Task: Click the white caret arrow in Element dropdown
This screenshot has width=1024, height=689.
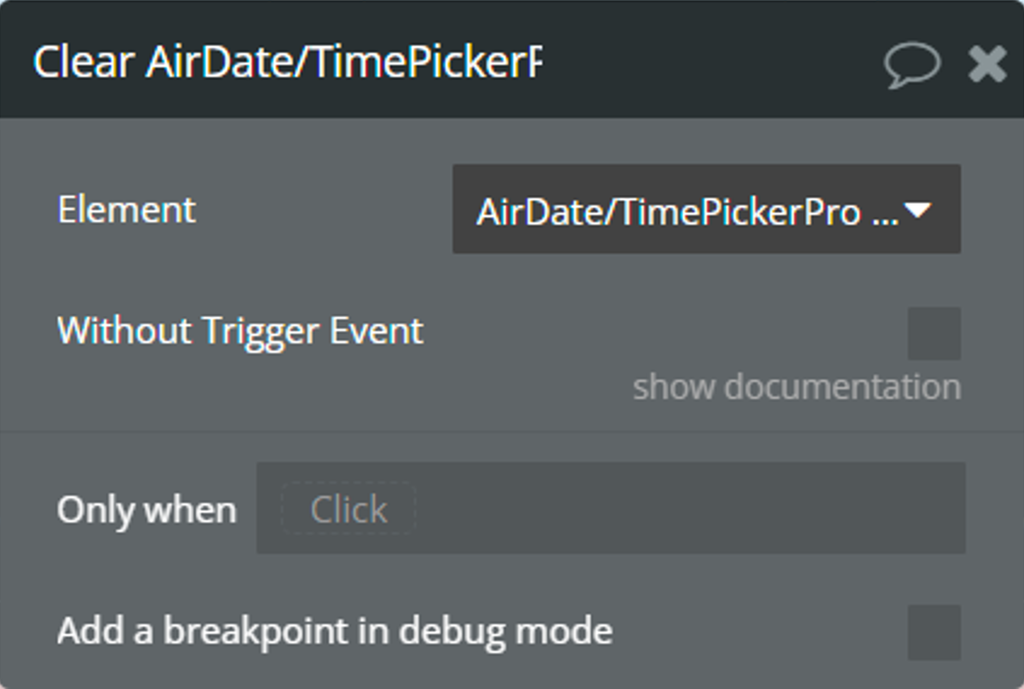Action: 918,210
